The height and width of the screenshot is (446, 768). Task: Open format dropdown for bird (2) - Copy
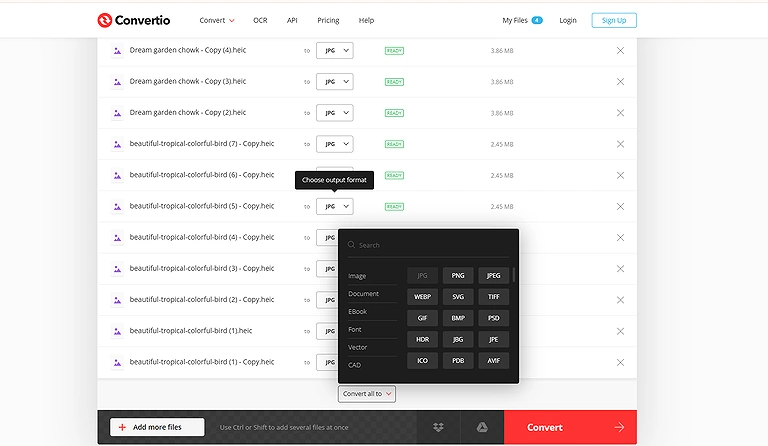[327, 300]
